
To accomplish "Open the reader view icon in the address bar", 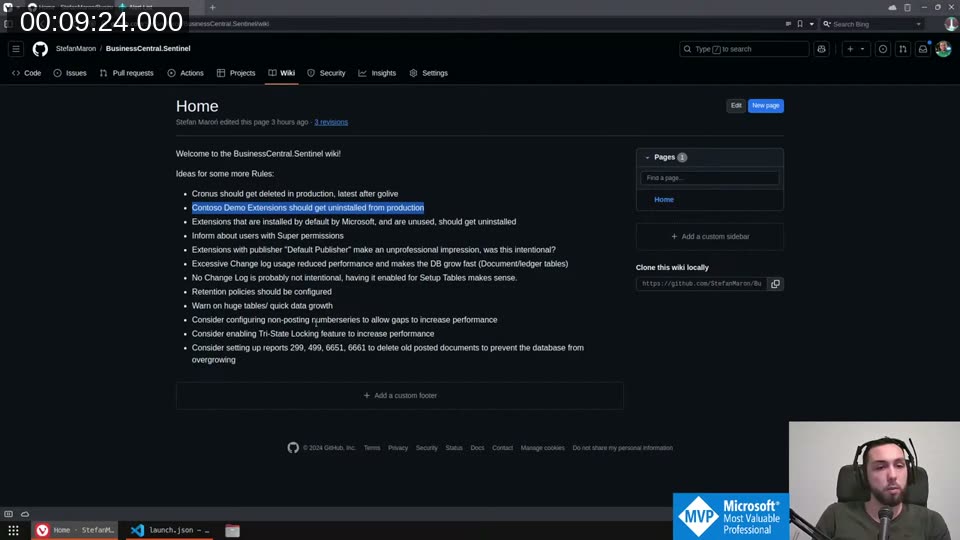I will click(788, 24).
